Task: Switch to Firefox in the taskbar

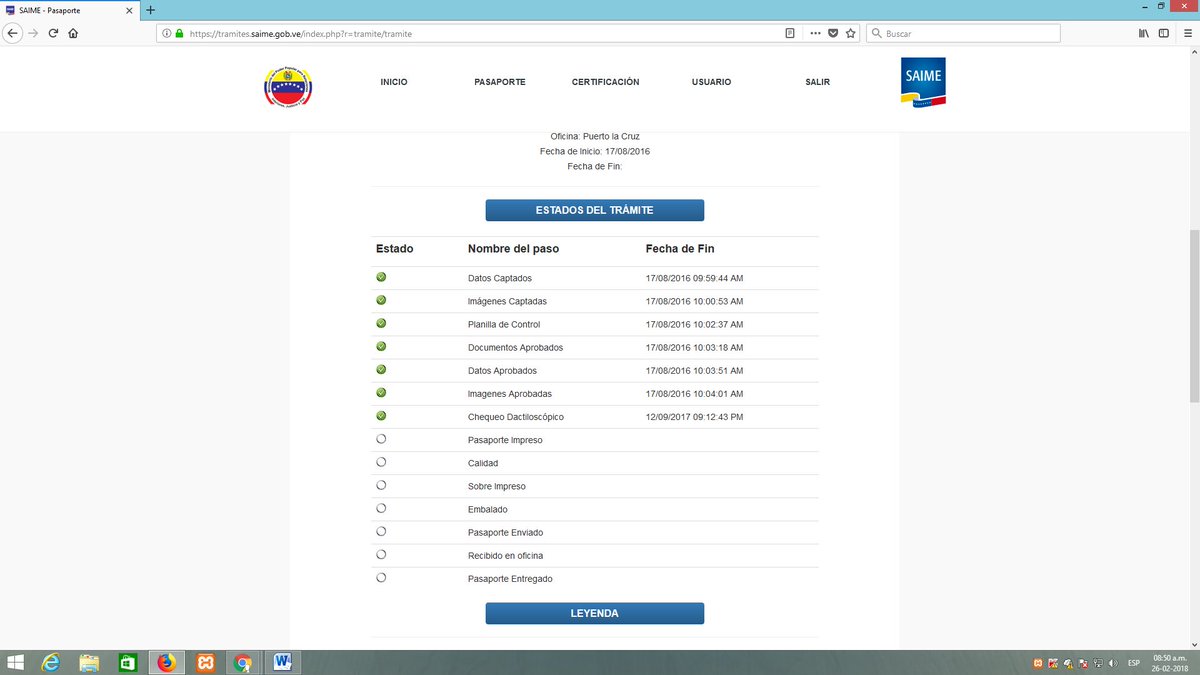Action: 166,662
